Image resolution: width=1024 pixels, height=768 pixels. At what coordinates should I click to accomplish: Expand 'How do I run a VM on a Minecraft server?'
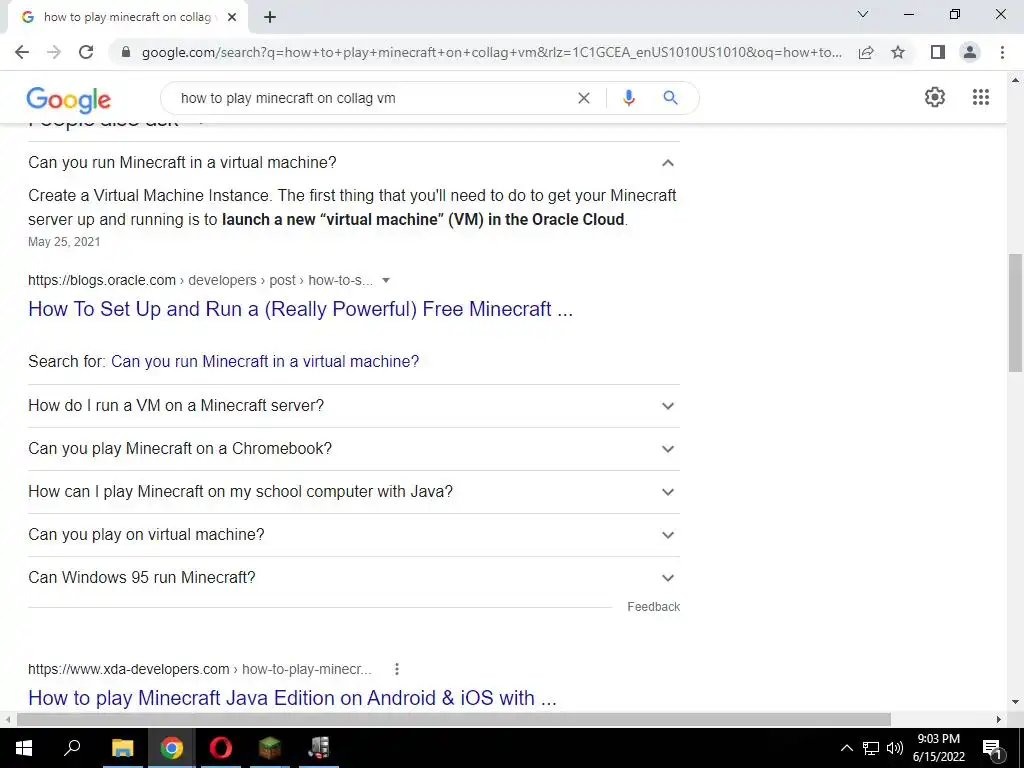coord(353,406)
